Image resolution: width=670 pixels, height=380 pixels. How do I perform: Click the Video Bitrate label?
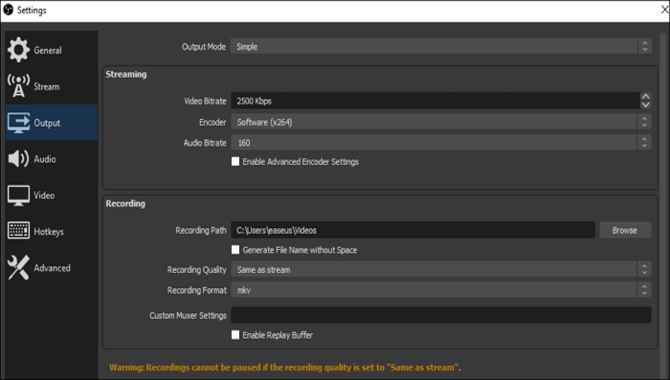click(205, 101)
